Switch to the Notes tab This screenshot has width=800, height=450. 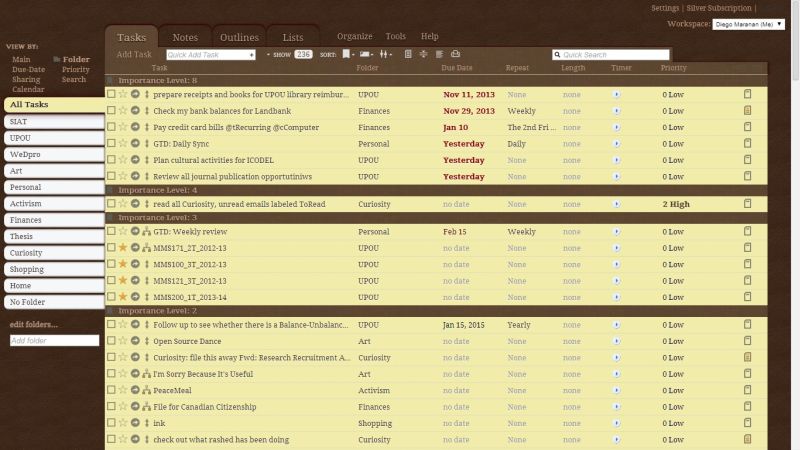coord(185,38)
